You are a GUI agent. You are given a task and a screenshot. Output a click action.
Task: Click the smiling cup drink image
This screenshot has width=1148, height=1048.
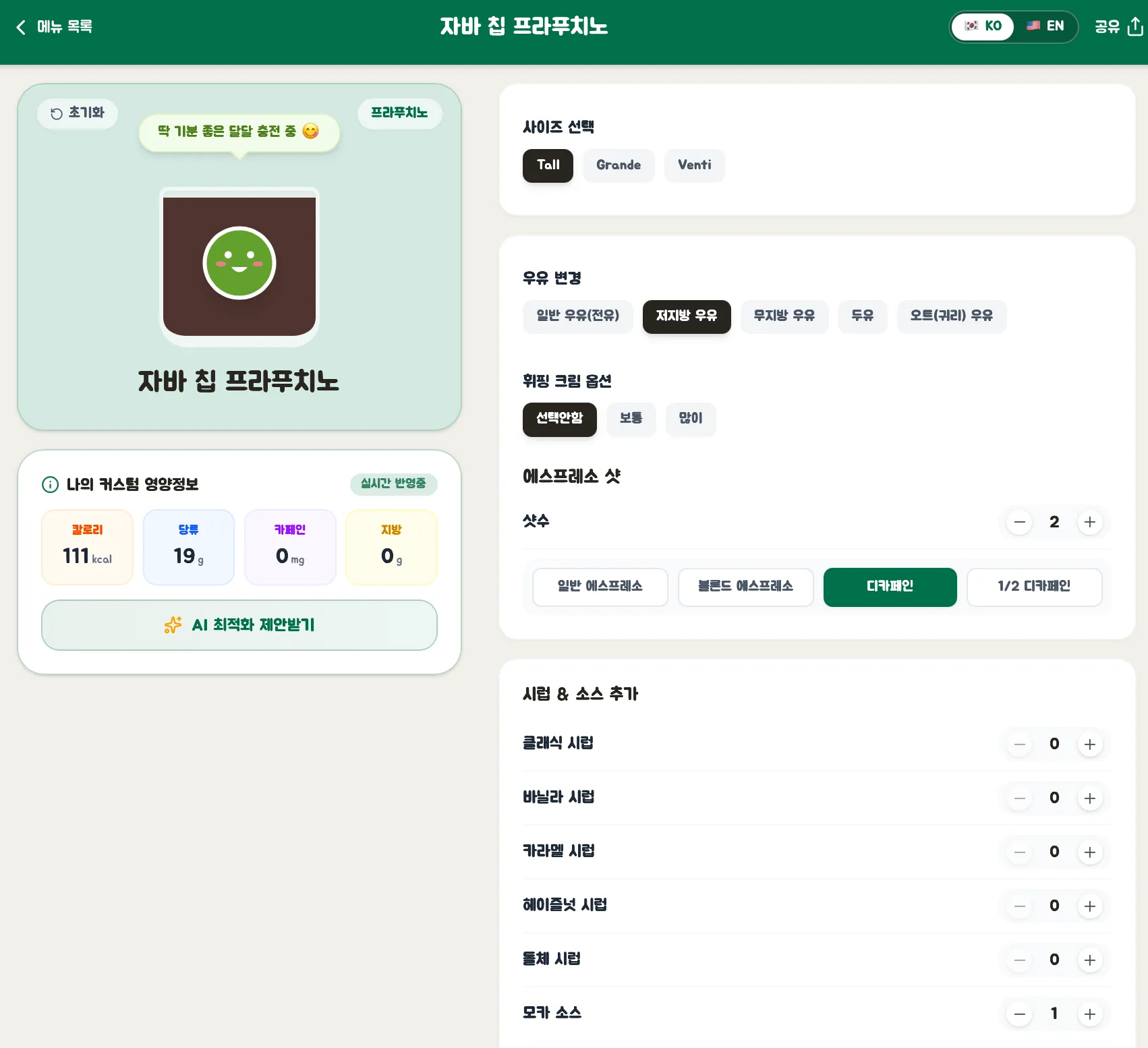pyautogui.click(x=239, y=266)
